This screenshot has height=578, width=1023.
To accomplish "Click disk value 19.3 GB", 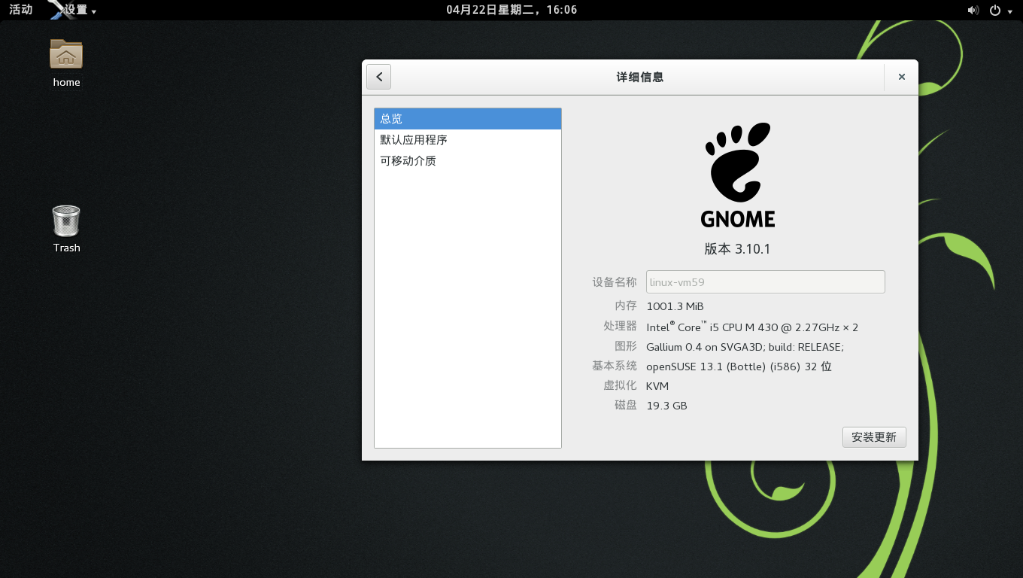I will tap(667, 406).
